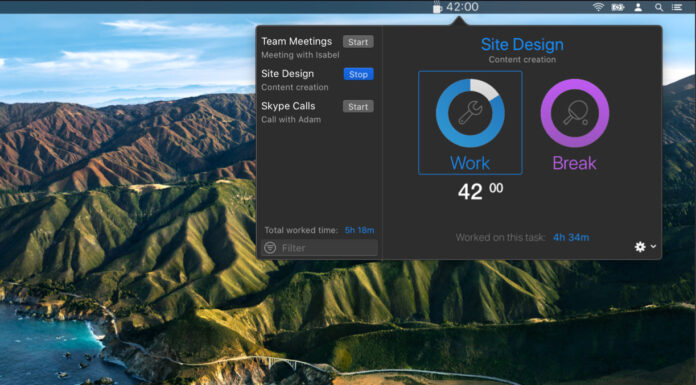The image size is (696, 385).
Task: Open Spotlight search magnifier icon
Action: [659, 7]
